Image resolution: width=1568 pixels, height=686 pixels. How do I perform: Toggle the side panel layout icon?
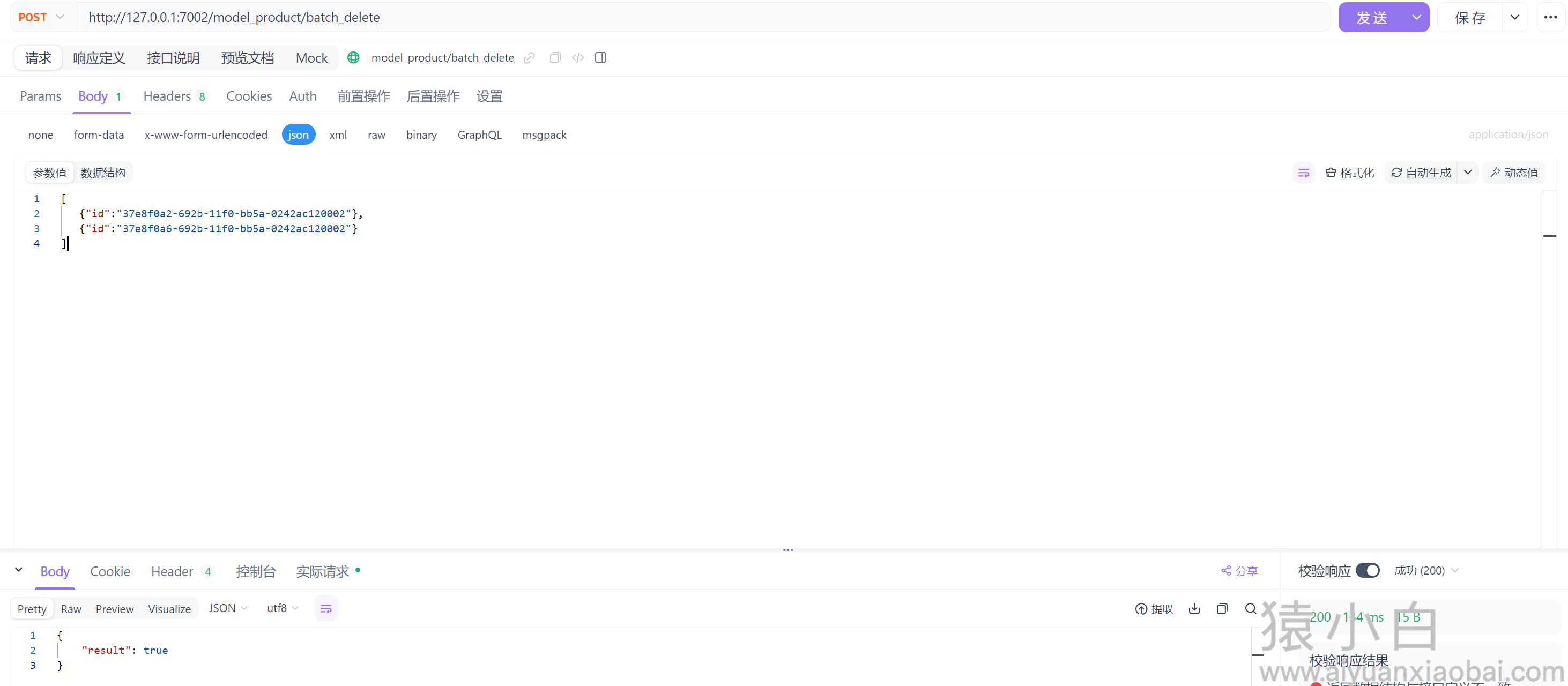click(x=600, y=58)
